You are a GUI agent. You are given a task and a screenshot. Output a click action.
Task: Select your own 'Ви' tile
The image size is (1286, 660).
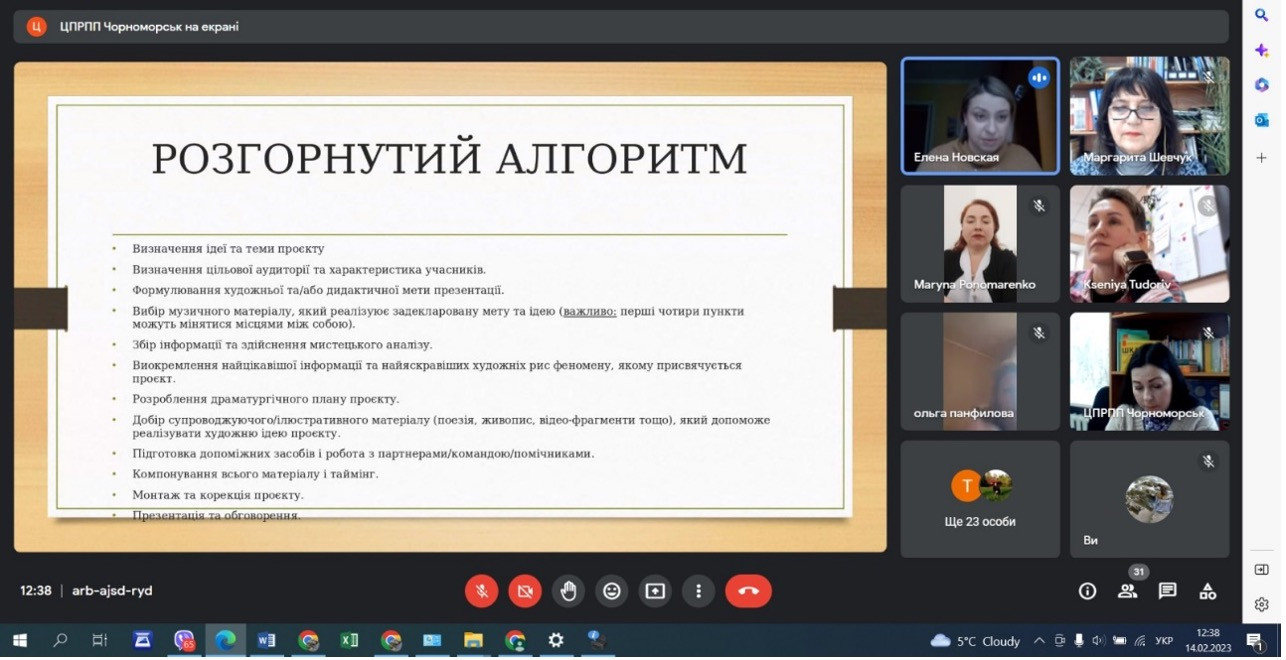coord(1150,499)
